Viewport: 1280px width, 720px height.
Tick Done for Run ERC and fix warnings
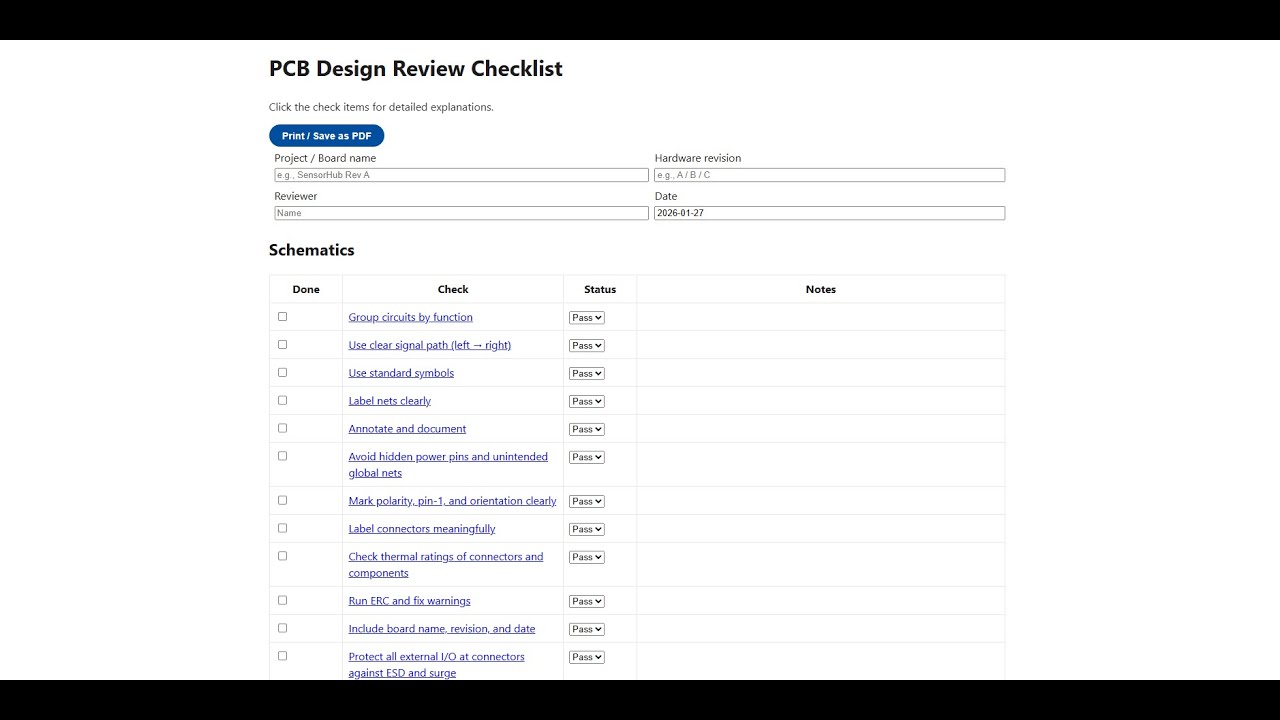coord(282,600)
